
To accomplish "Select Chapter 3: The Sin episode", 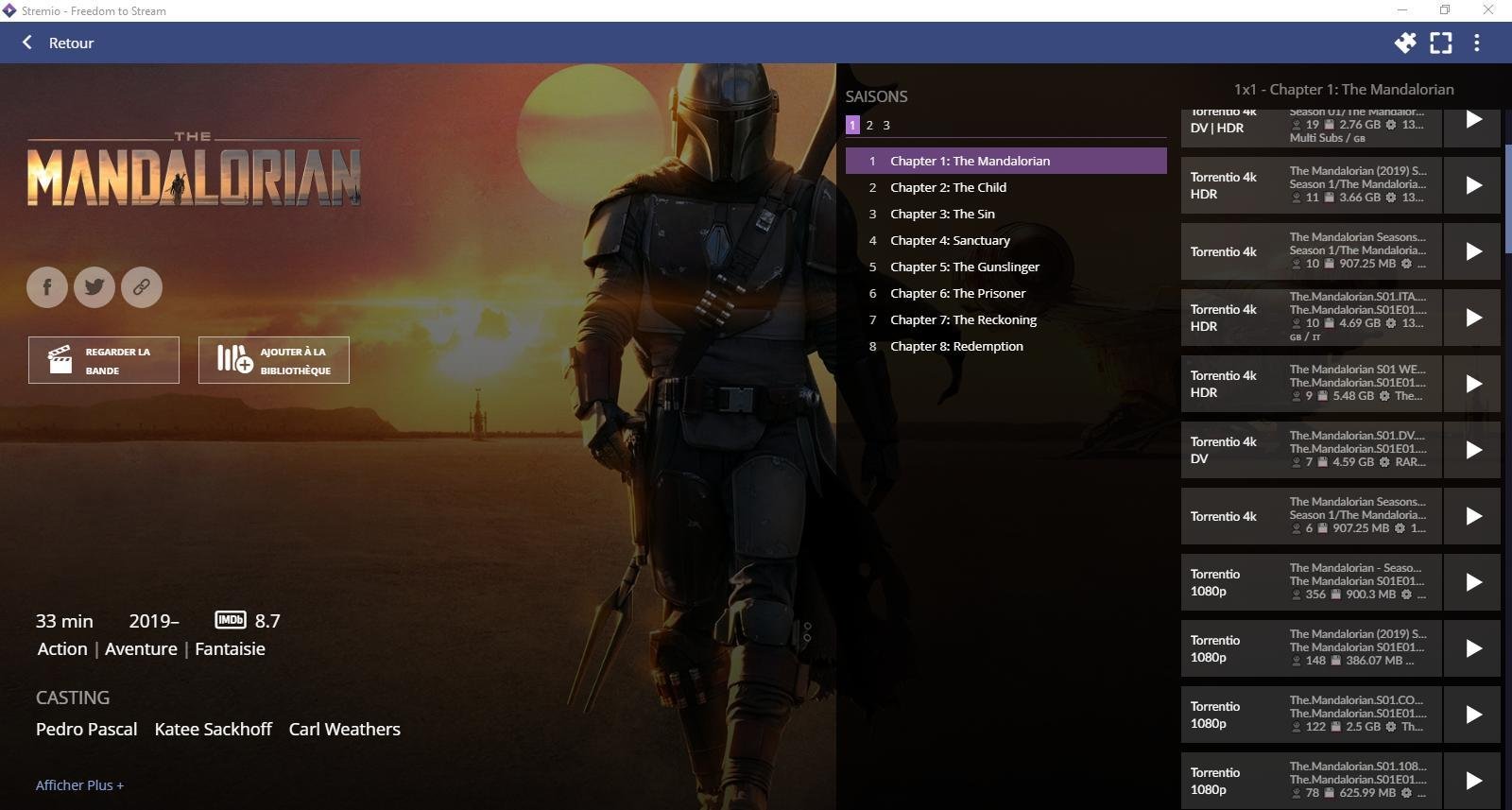I will pyautogui.click(x=1006, y=214).
